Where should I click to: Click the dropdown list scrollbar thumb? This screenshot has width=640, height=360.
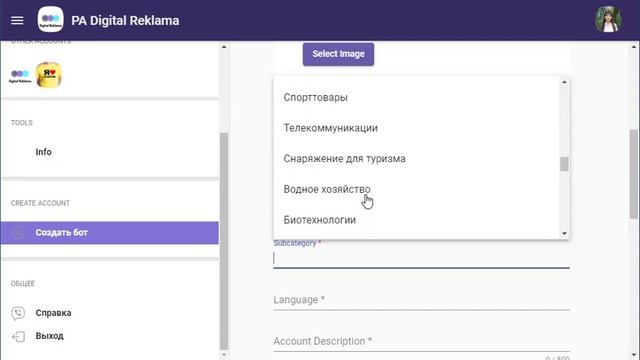(x=564, y=164)
